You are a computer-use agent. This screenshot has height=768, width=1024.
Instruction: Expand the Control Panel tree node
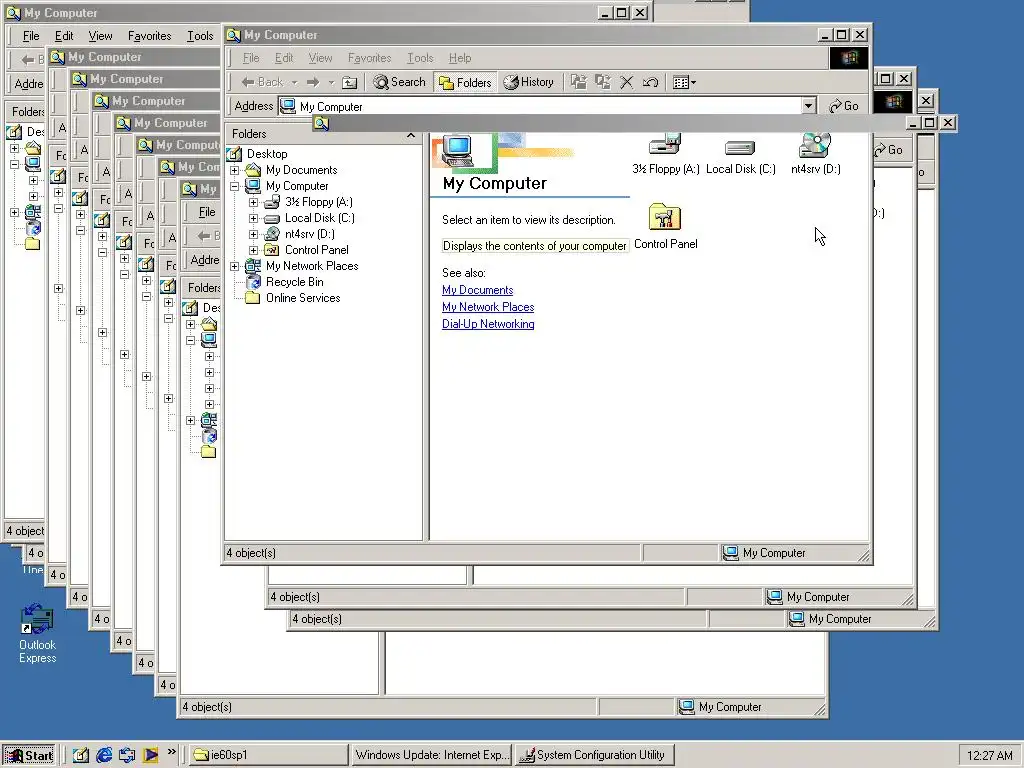(253, 250)
